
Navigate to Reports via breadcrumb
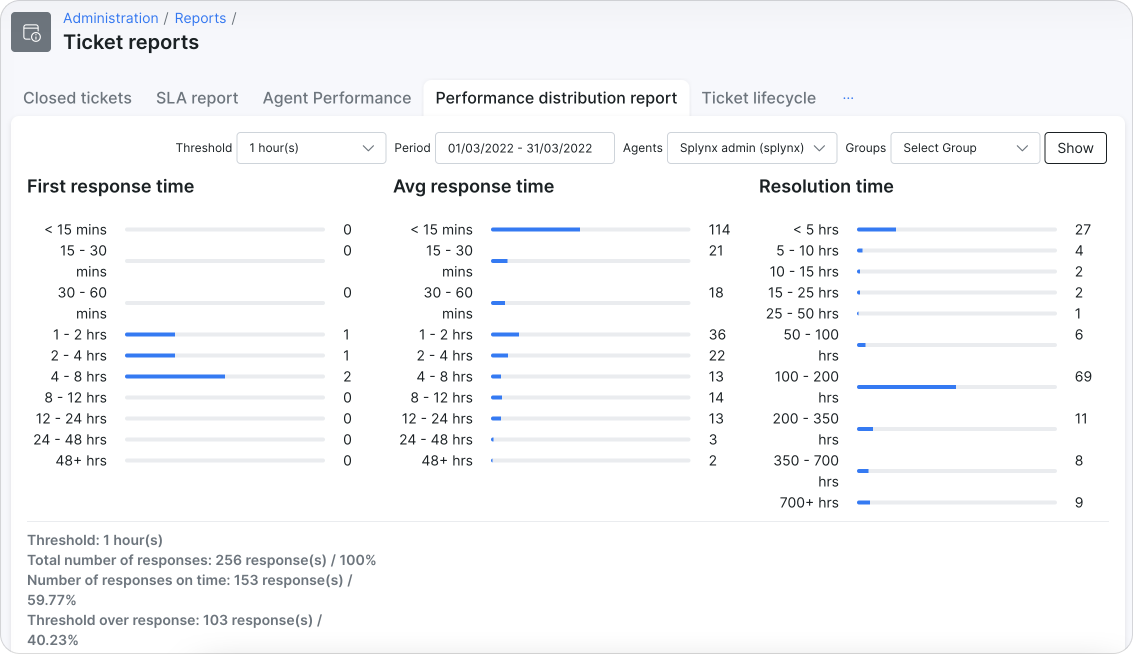pos(200,18)
